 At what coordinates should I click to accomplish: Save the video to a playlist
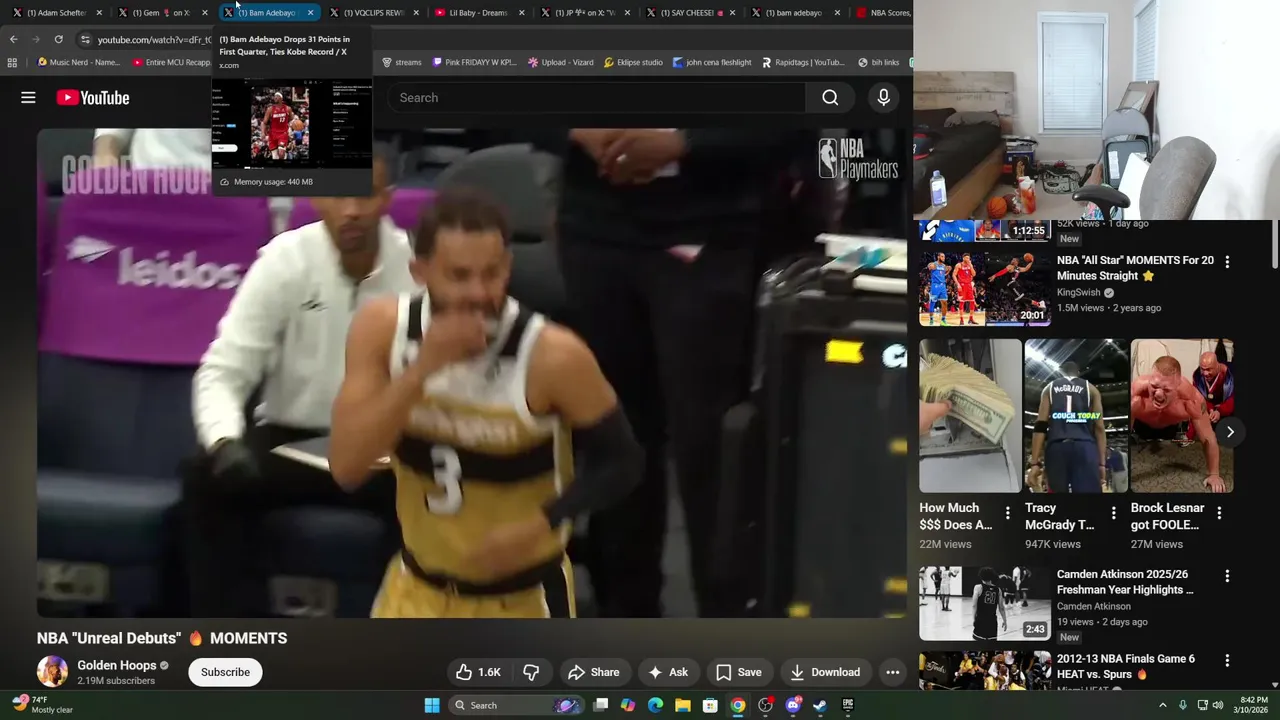pyautogui.click(x=738, y=672)
